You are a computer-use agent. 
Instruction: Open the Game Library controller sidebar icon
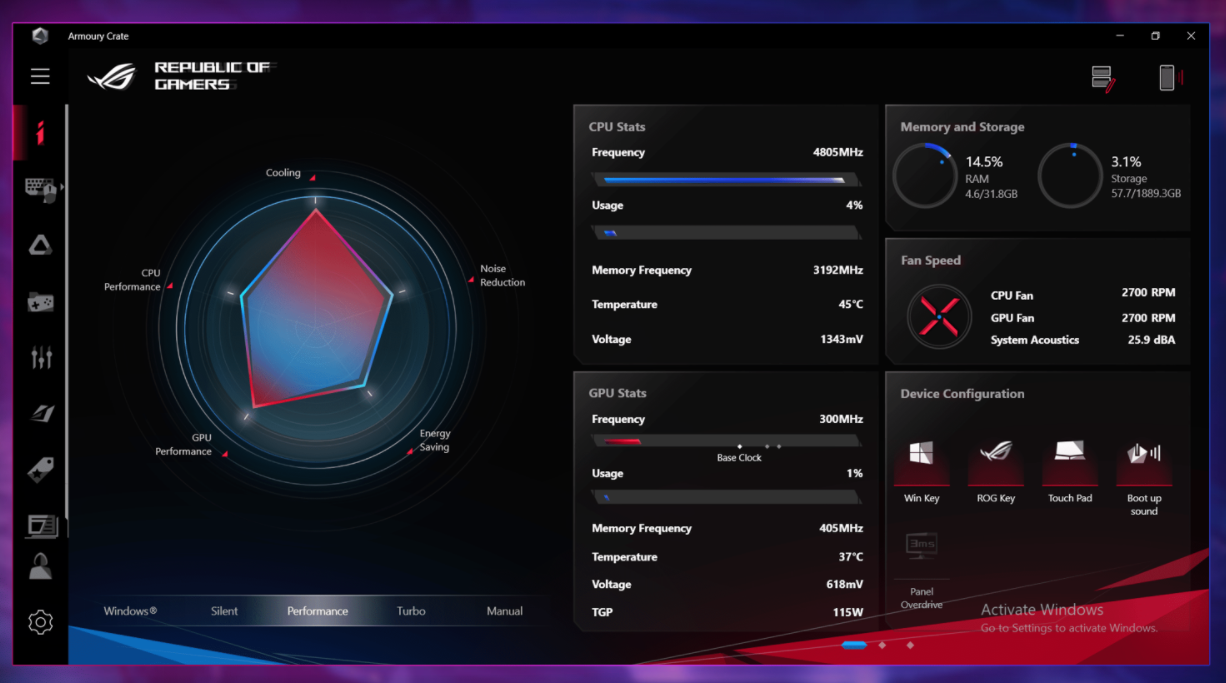pos(40,301)
